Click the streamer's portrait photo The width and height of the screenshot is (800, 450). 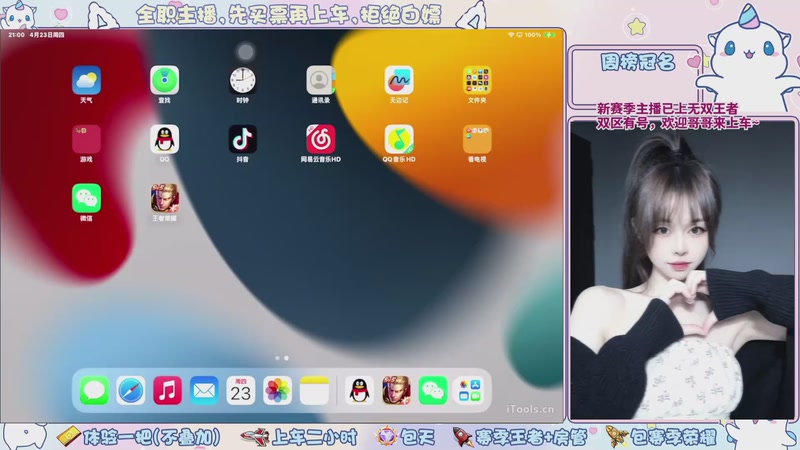tap(682, 270)
